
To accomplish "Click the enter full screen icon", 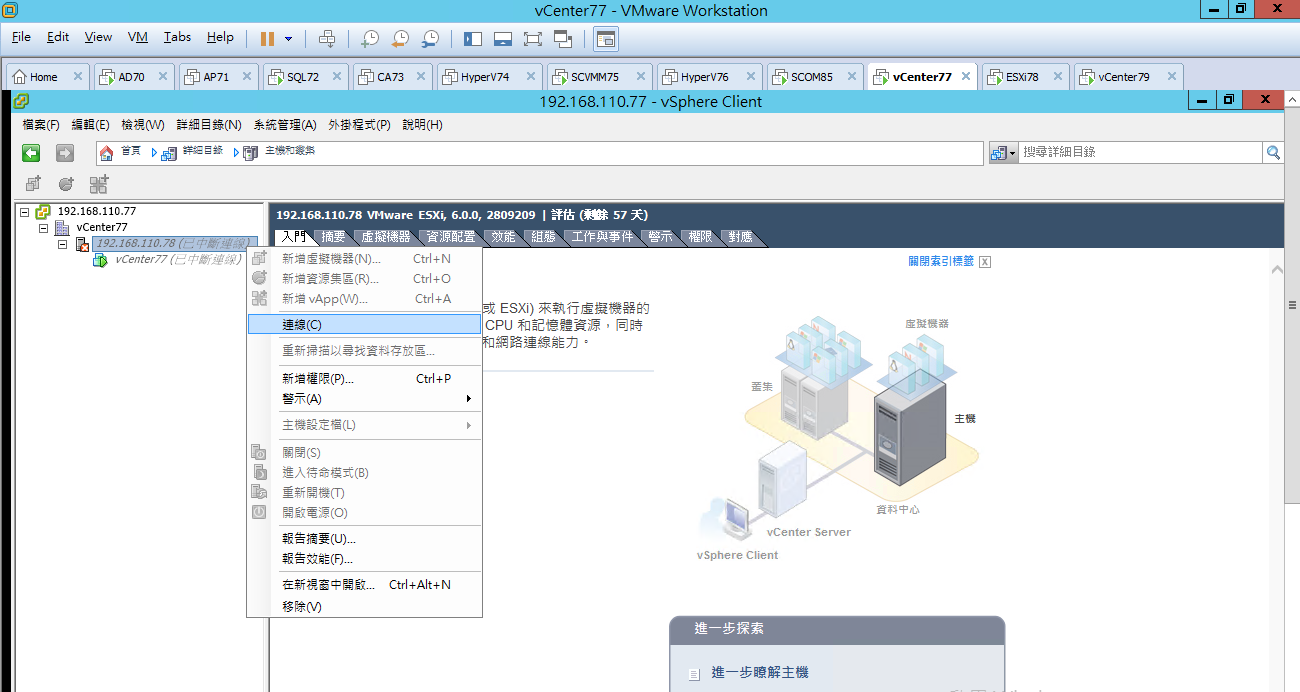I will point(532,39).
